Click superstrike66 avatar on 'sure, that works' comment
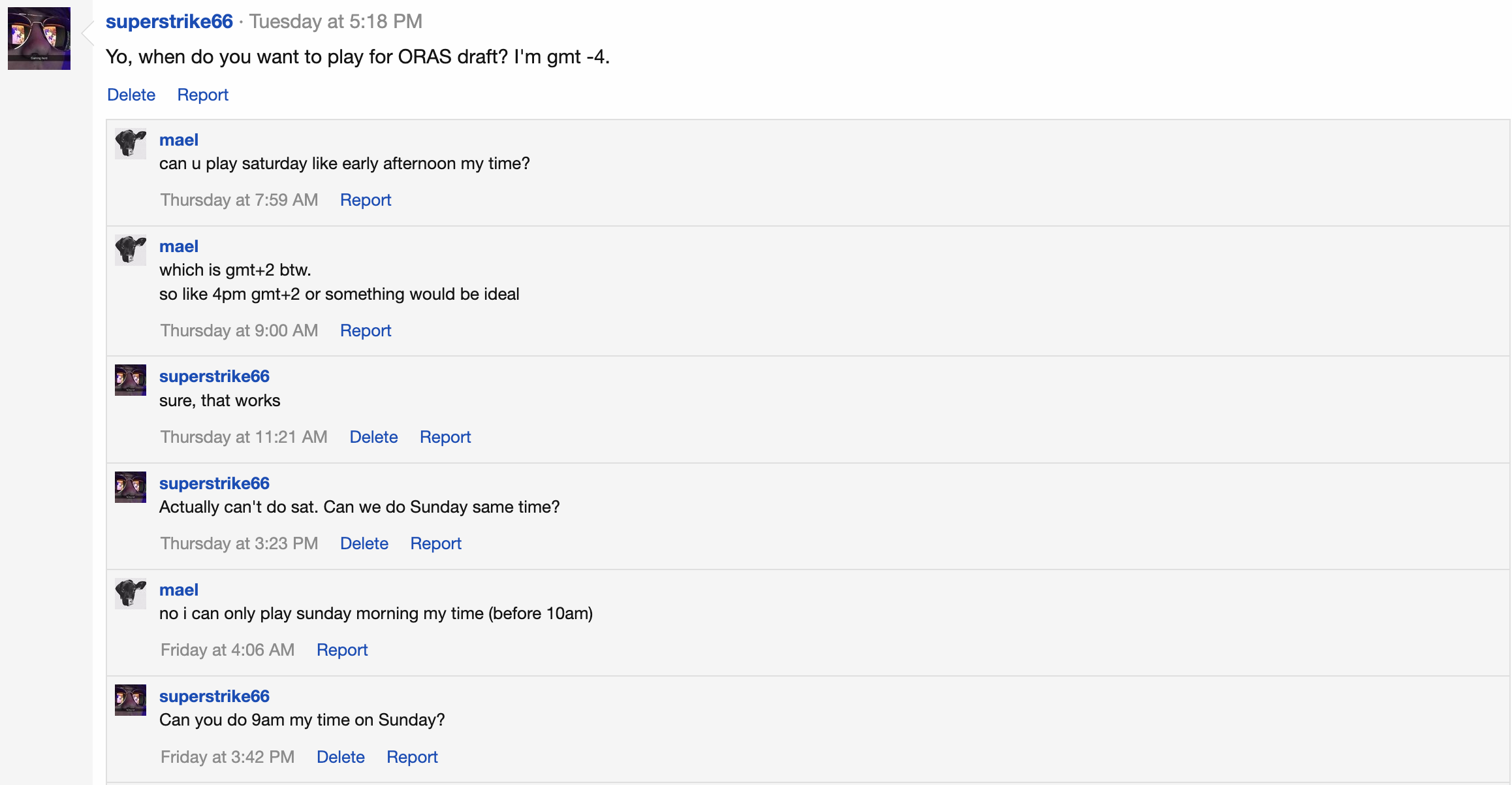 [131, 380]
